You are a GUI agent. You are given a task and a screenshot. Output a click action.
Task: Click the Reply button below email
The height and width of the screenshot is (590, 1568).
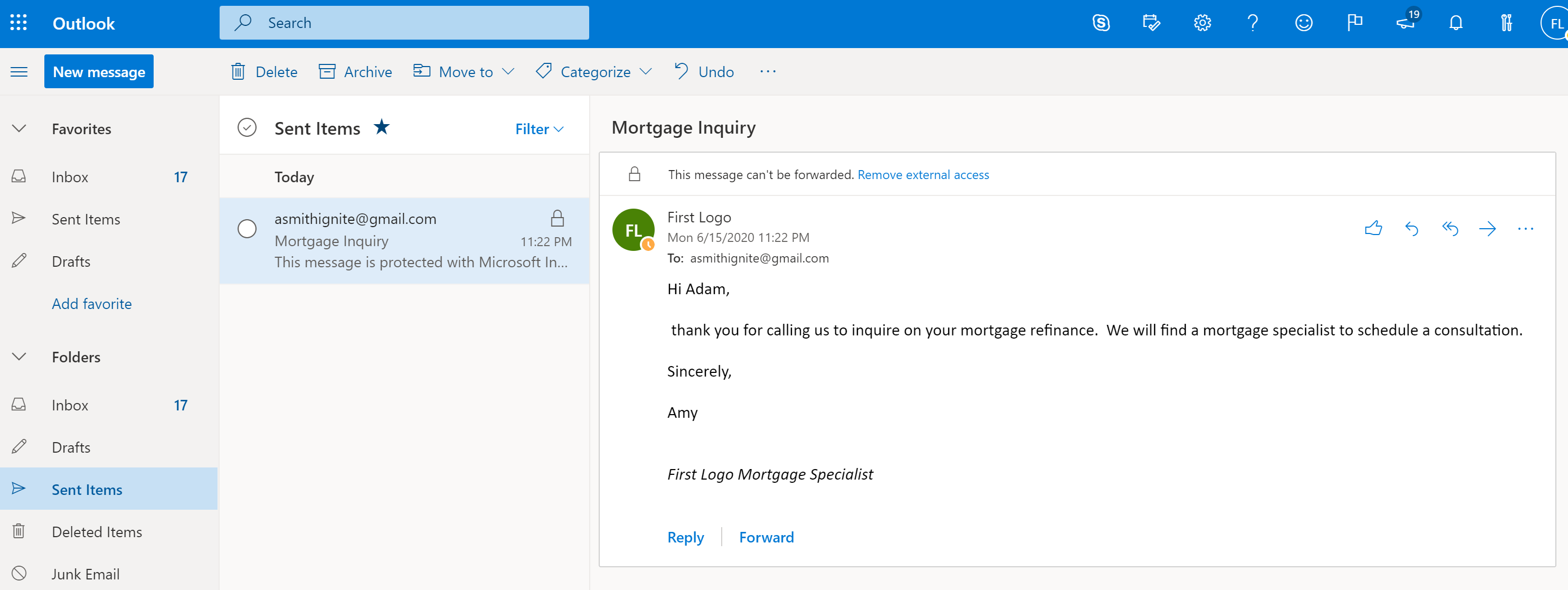(687, 536)
